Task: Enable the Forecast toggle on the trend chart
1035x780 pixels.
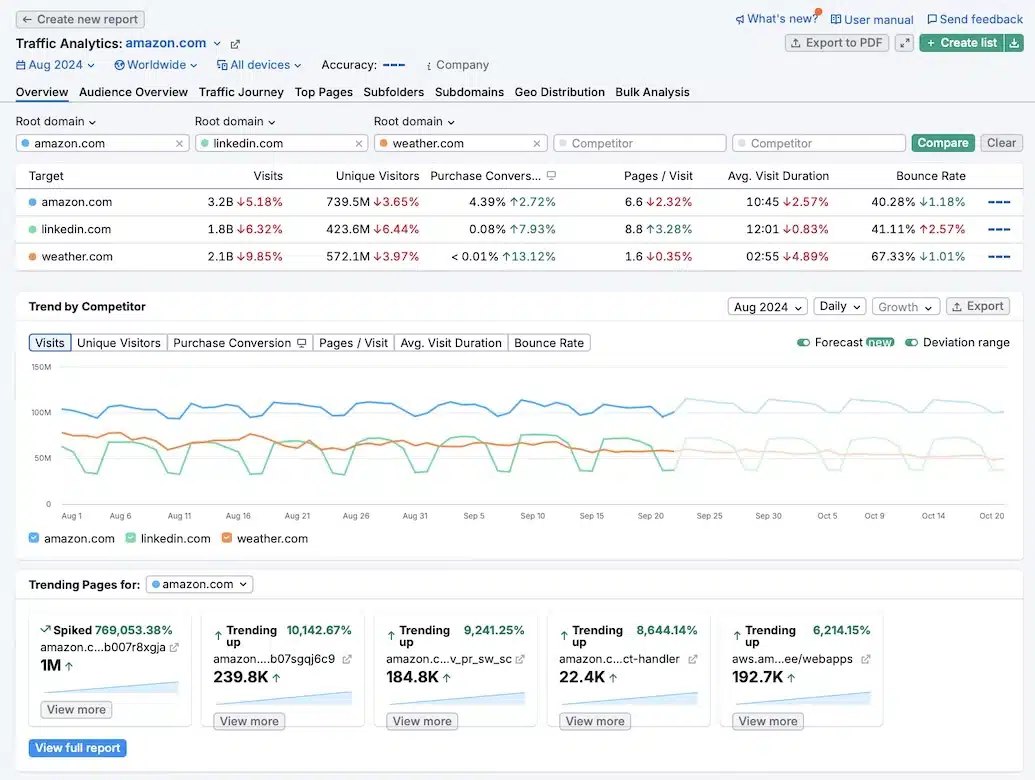Action: (803, 342)
